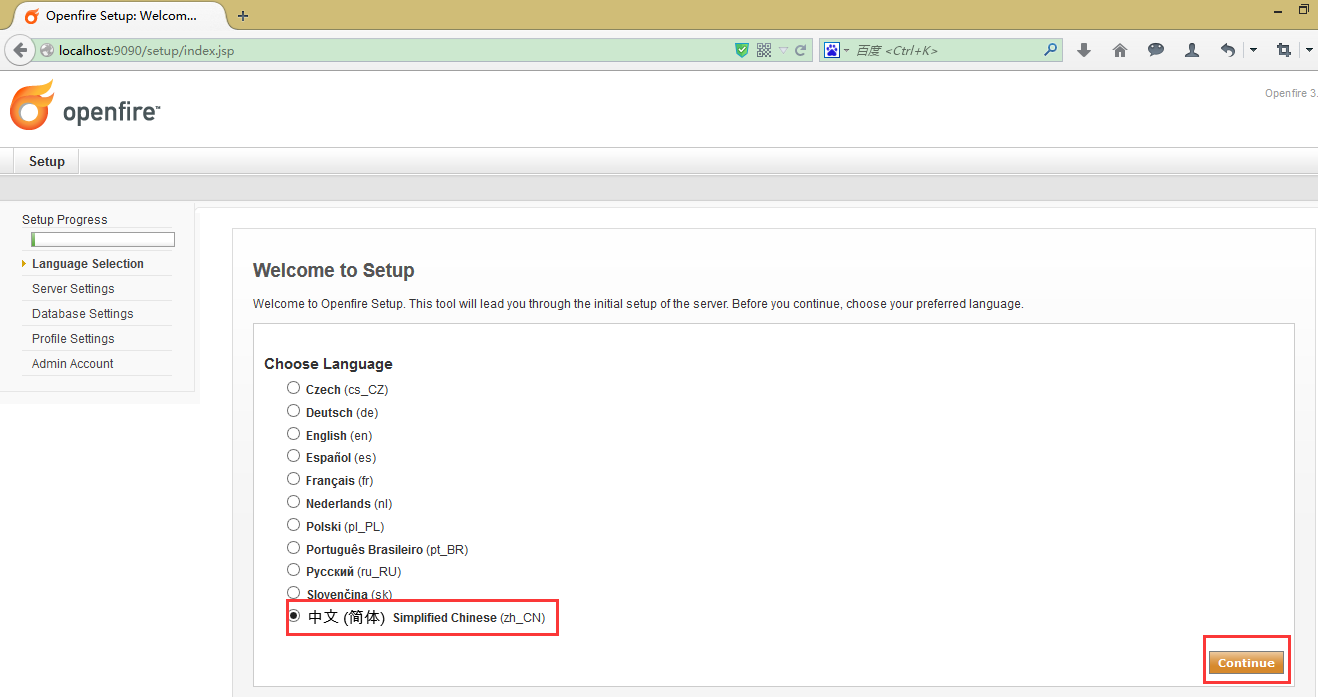
Task: Click Admin Account in the sidebar
Action: (73, 364)
